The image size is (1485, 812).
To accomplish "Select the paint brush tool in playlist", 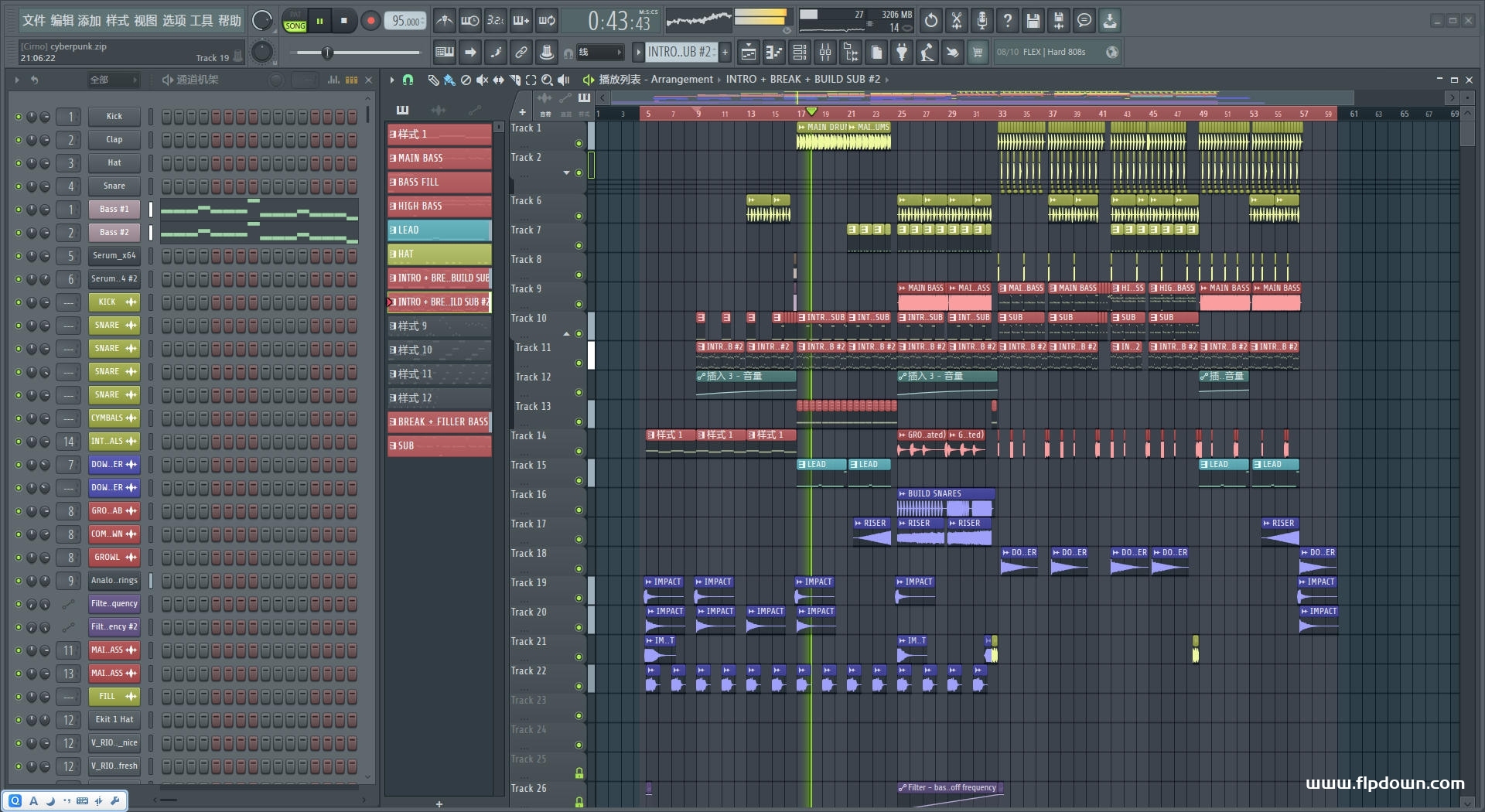I will click(449, 80).
